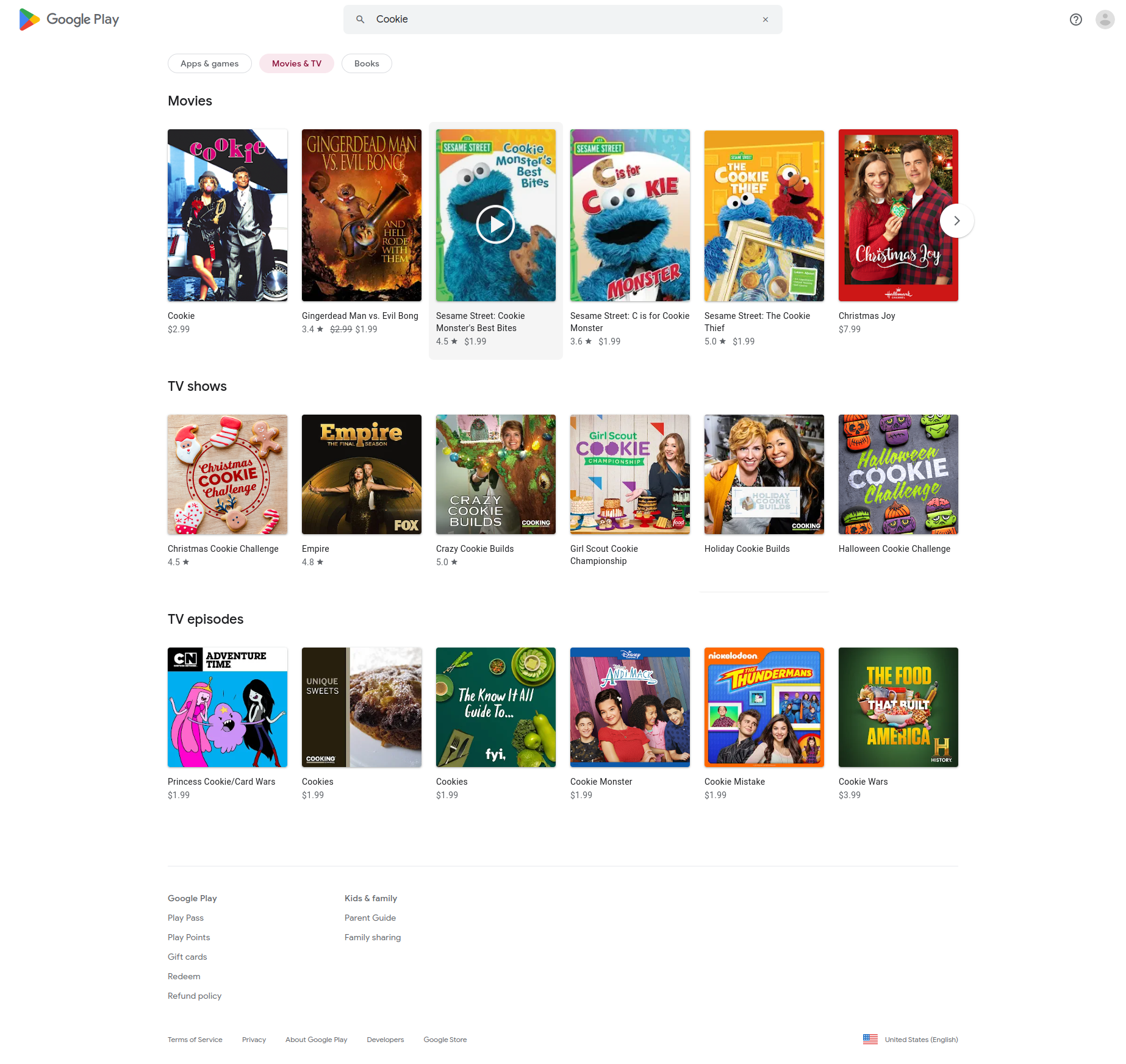Viewport: 1126px width, 1064px height.
Task: Click 'Cookie Mistake' episode title
Action: [734, 782]
